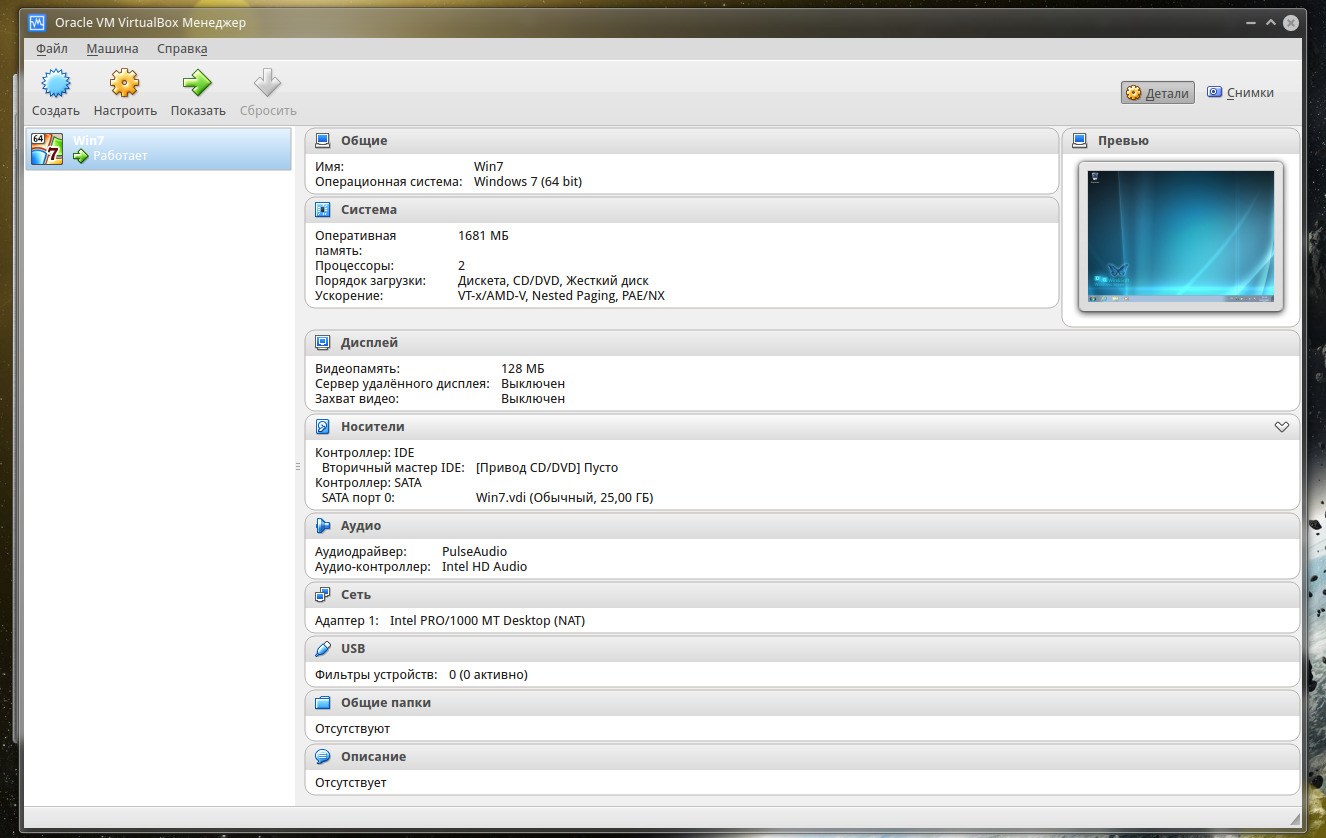This screenshot has height=838, width=1326.
Task: Collapse the Носители section with the chevron
Action: 1282,427
